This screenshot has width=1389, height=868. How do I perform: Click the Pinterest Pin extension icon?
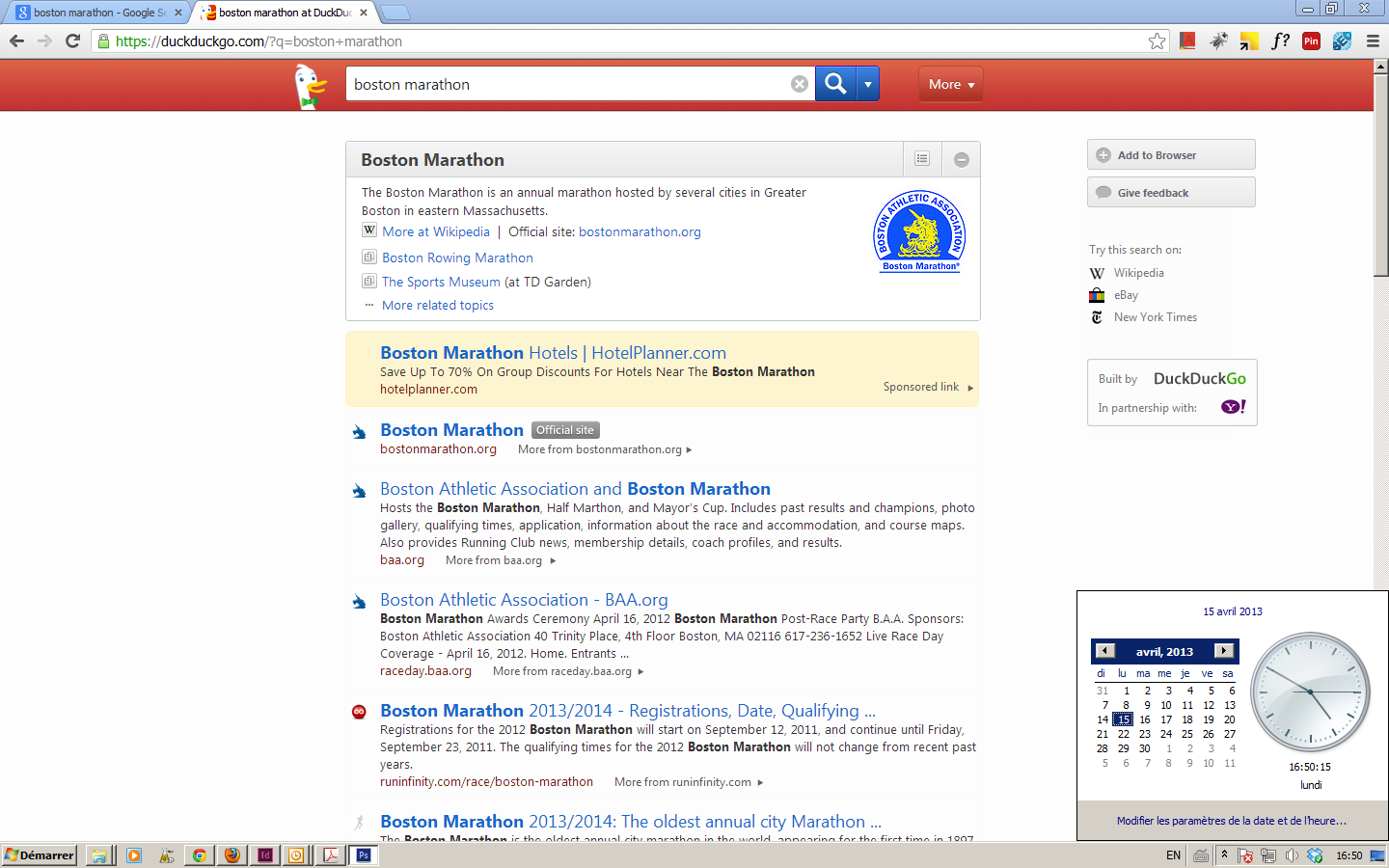tap(1311, 41)
